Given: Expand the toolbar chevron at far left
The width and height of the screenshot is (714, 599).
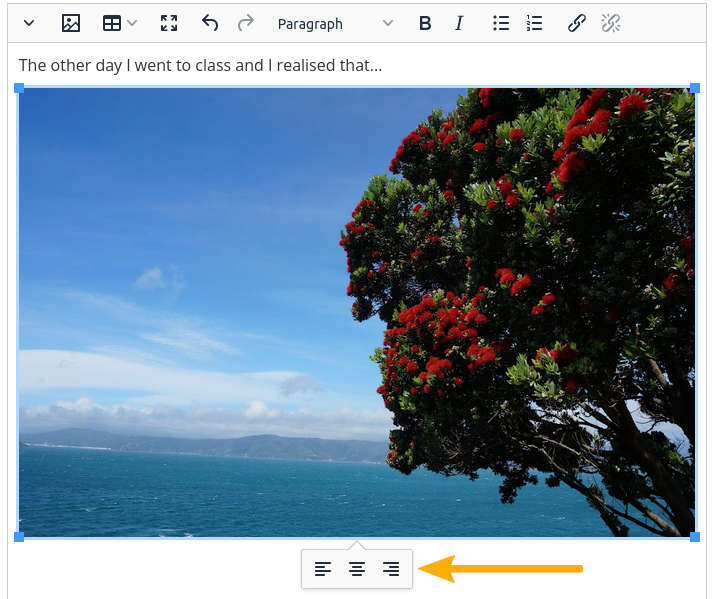Looking at the screenshot, I should [28, 23].
